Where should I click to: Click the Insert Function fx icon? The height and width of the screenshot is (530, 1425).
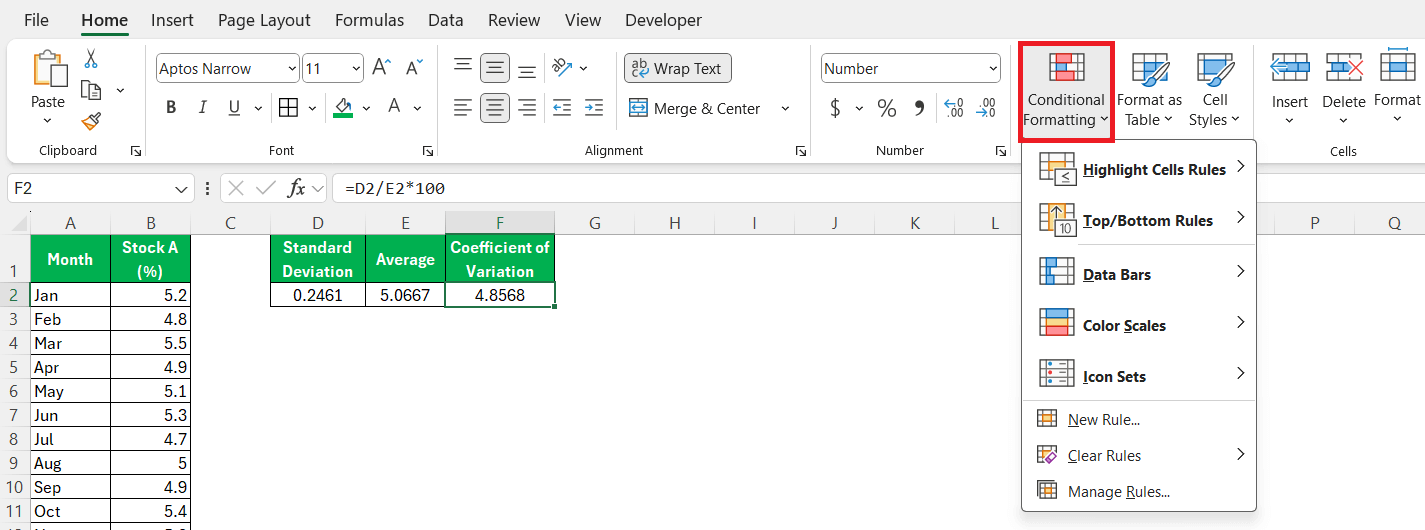[x=297, y=188]
